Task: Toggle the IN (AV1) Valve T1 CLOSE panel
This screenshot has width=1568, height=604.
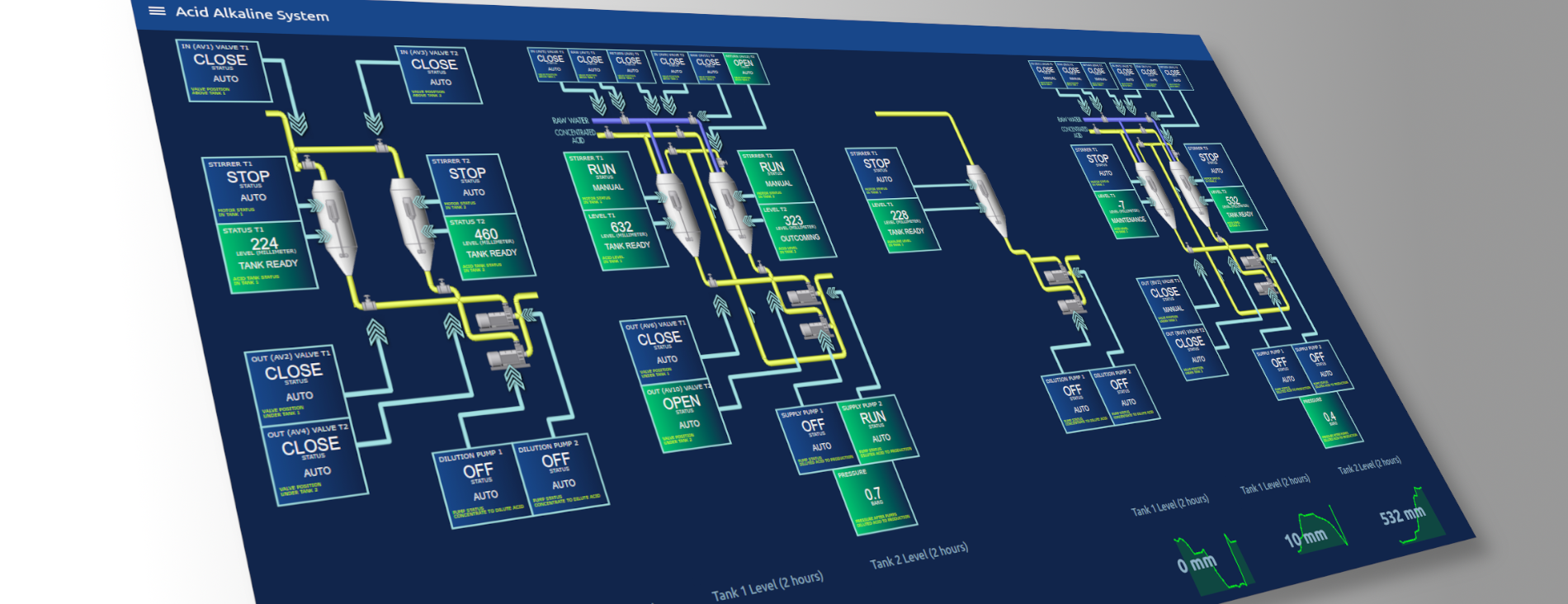Action: point(223,70)
